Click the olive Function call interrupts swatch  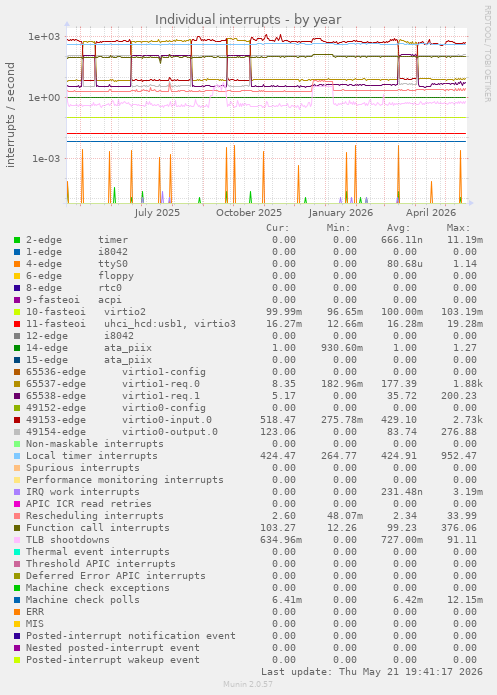[x=17, y=527]
